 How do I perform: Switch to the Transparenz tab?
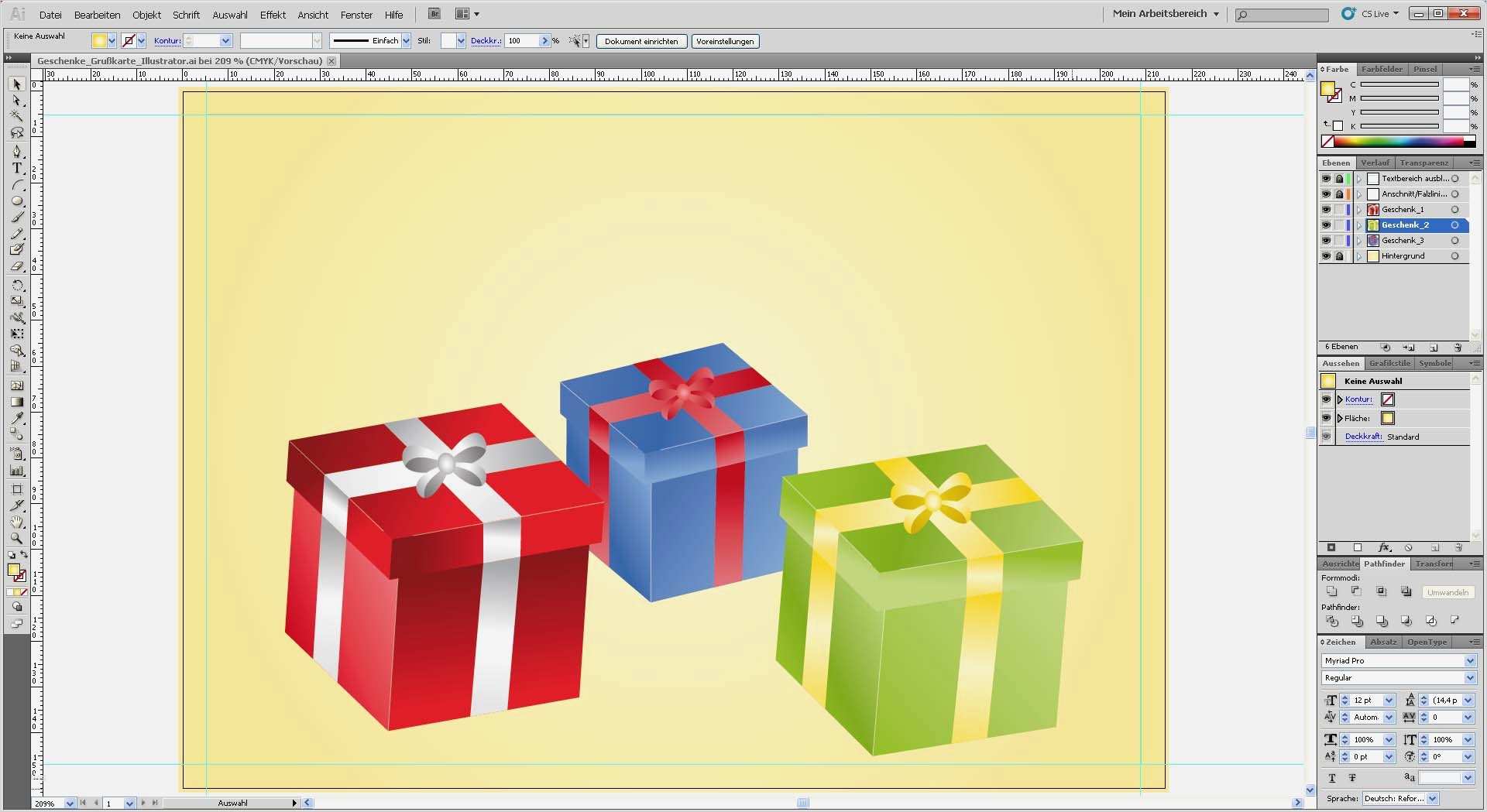pos(1423,163)
